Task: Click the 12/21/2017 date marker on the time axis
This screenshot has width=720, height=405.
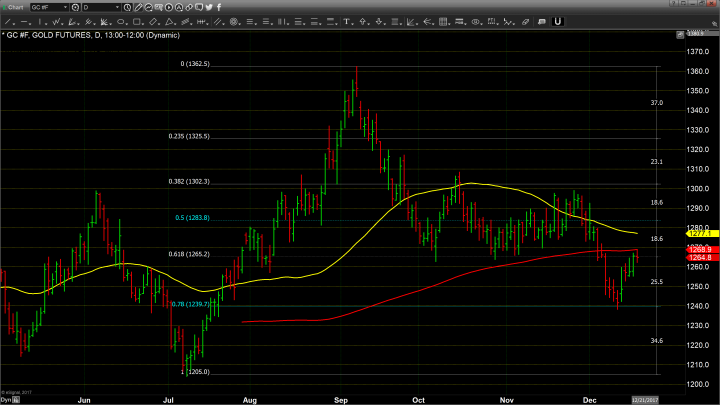Action: click(x=640, y=399)
